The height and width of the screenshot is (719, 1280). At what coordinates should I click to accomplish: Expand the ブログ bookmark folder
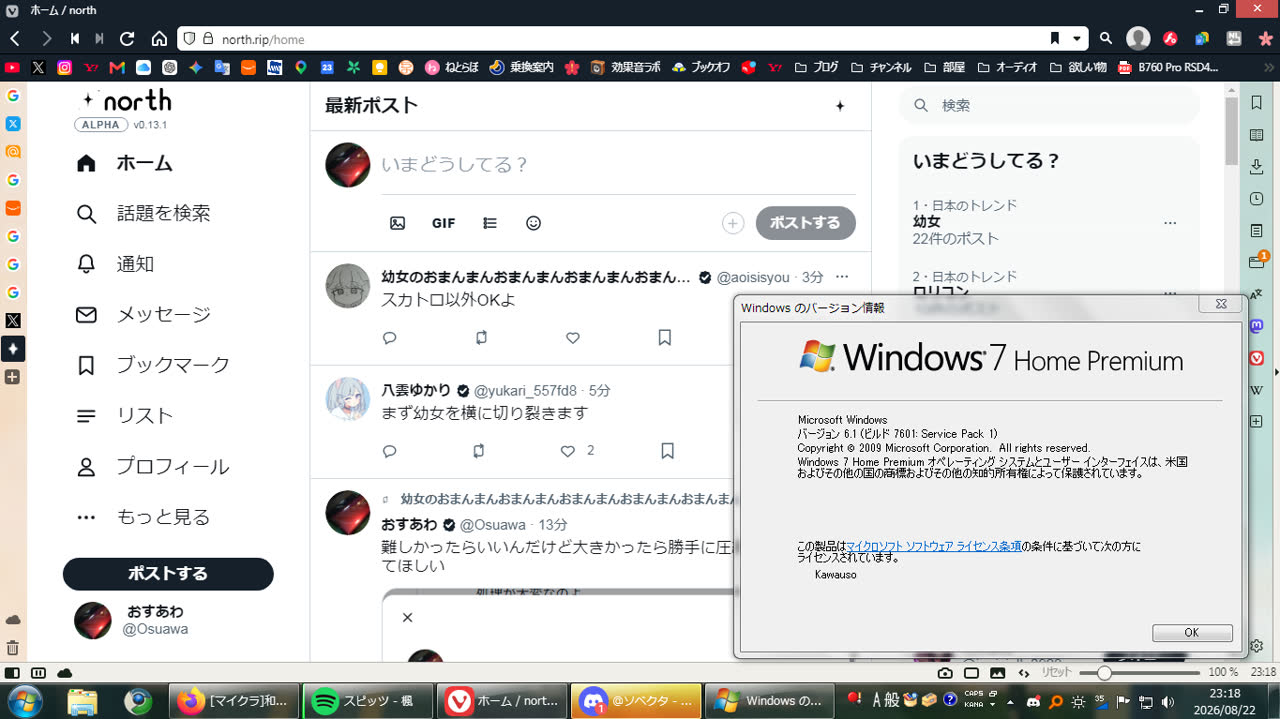[816, 68]
